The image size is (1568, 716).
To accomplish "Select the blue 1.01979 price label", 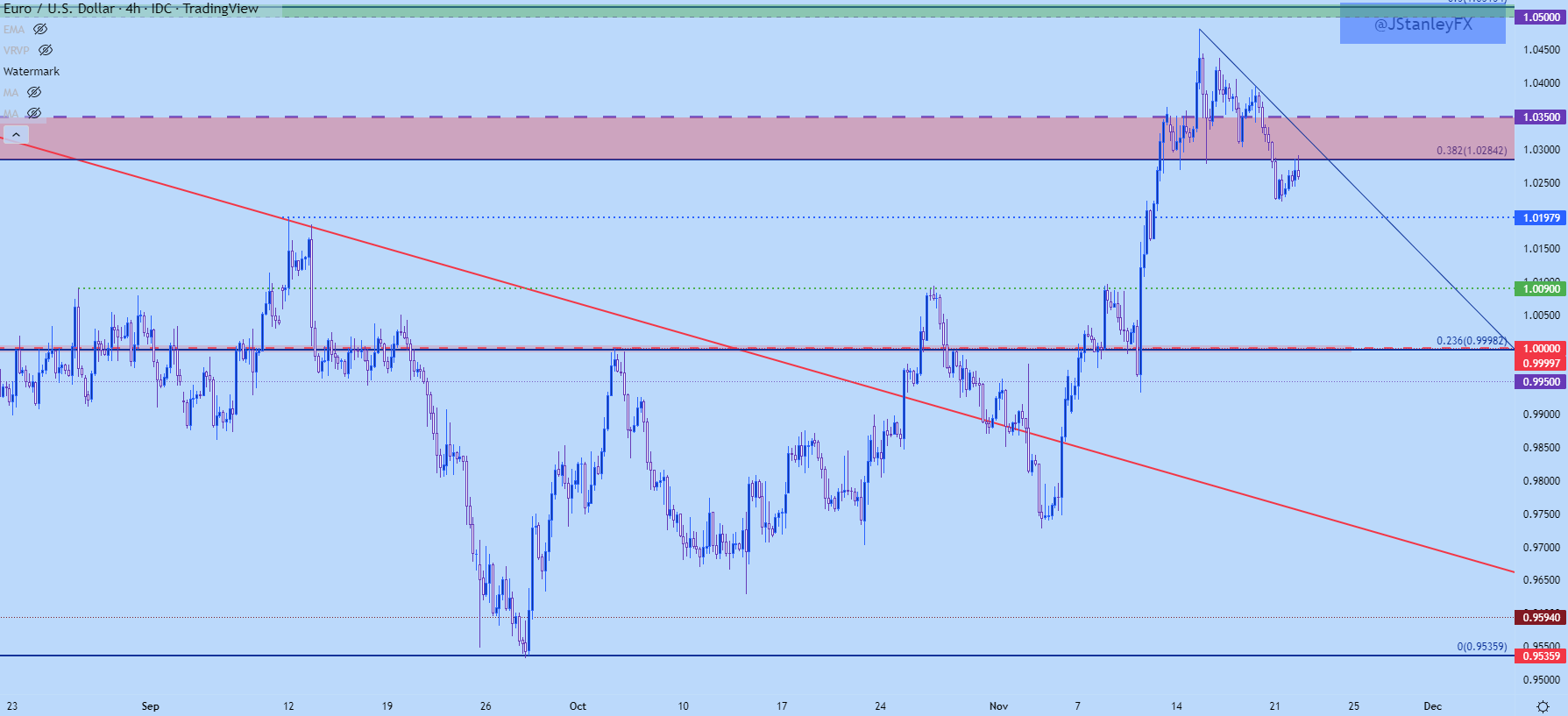I will [x=1541, y=217].
